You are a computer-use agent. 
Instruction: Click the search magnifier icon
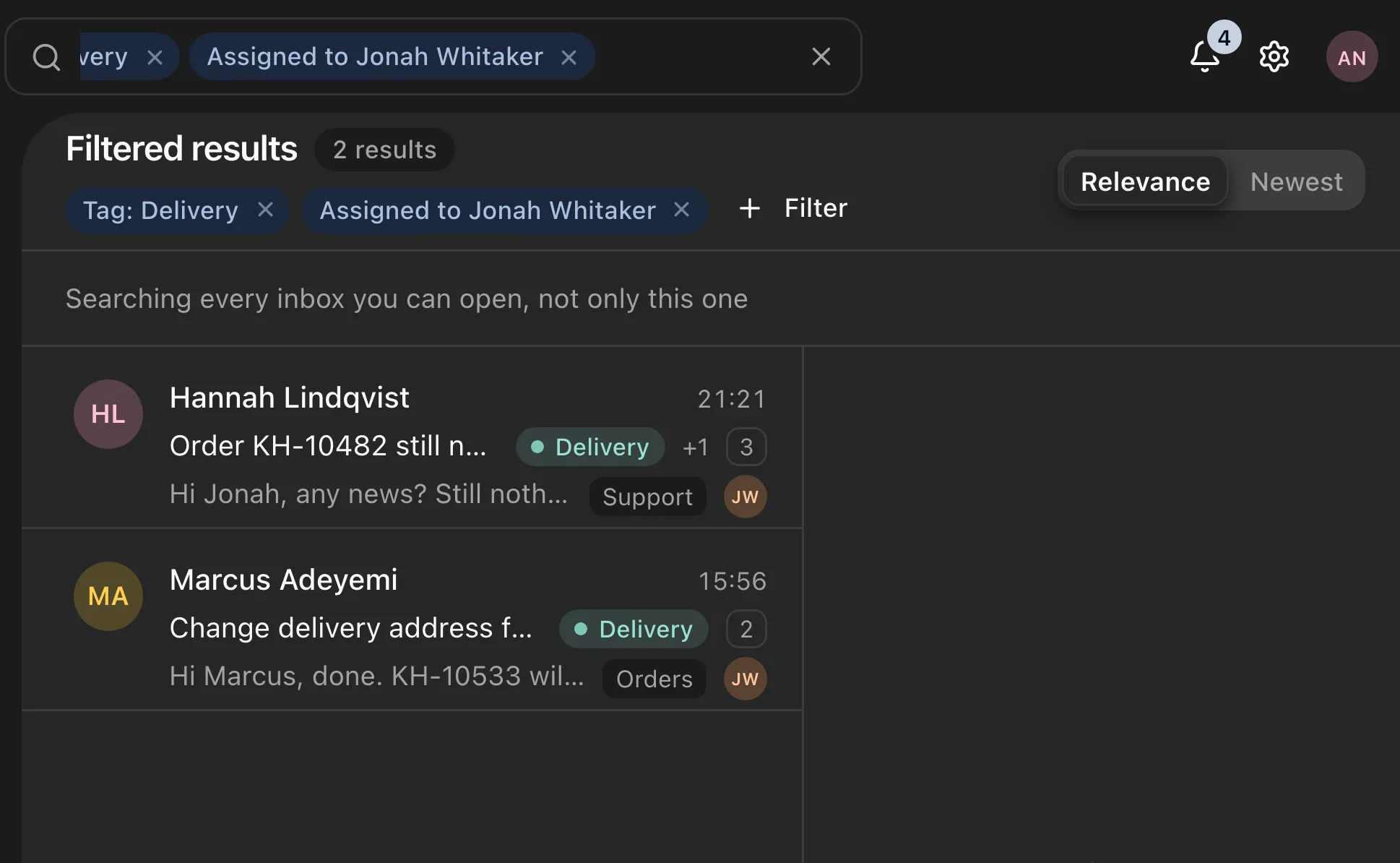click(46, 56)
